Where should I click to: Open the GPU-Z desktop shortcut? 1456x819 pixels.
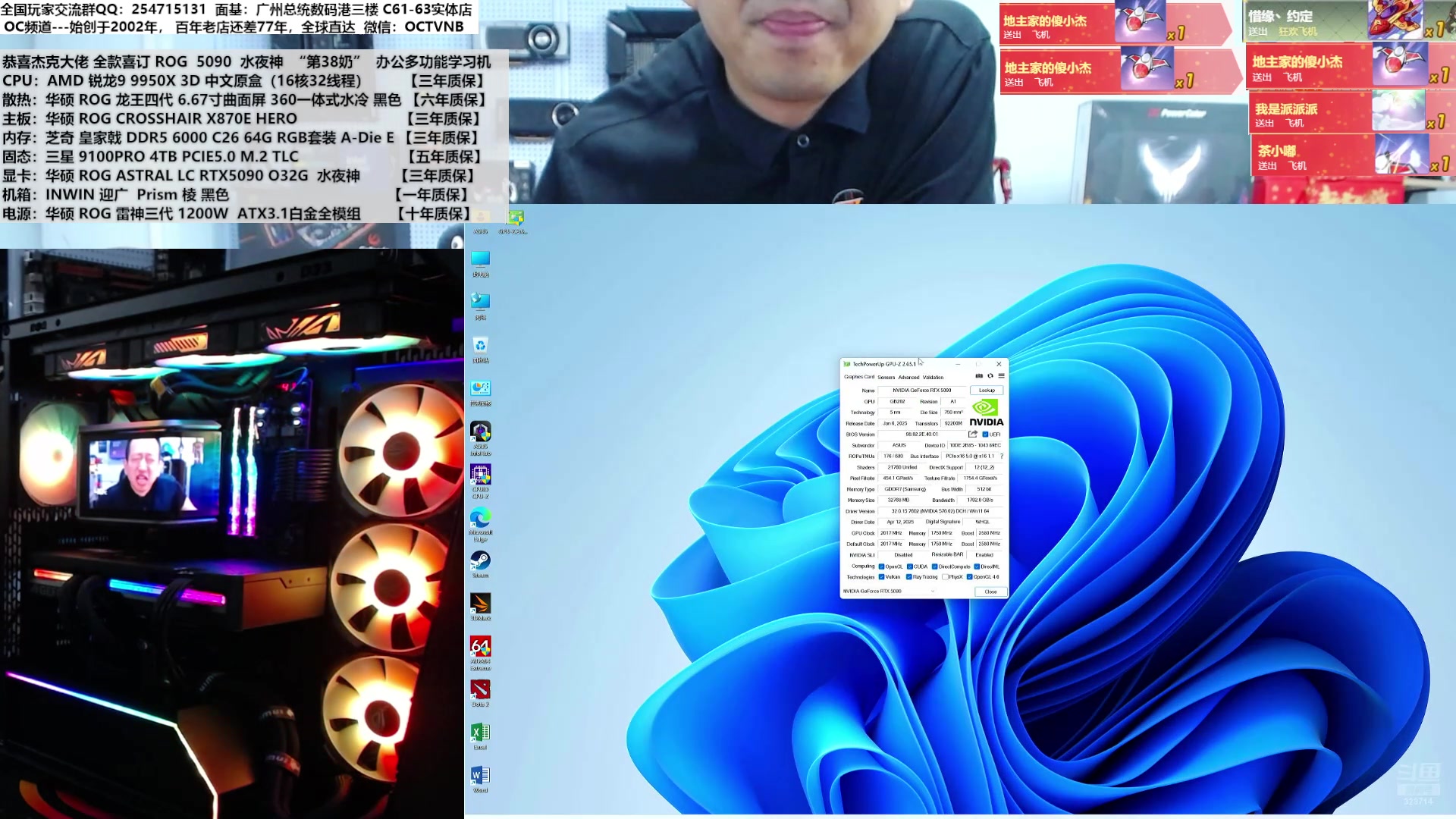point(515,221)
